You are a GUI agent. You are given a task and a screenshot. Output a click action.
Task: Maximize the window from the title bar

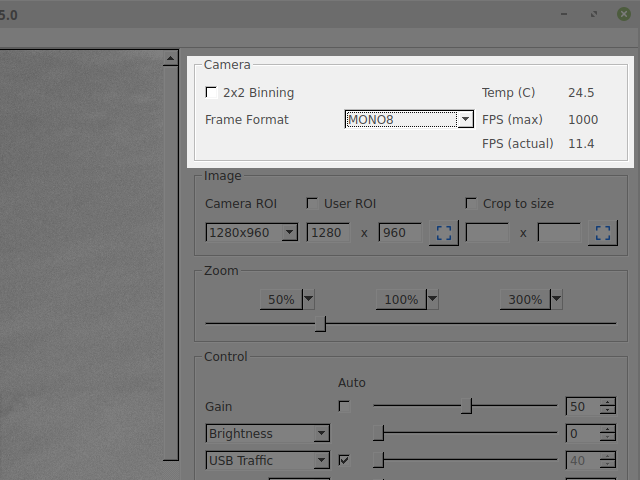click(x=594, y=14)
